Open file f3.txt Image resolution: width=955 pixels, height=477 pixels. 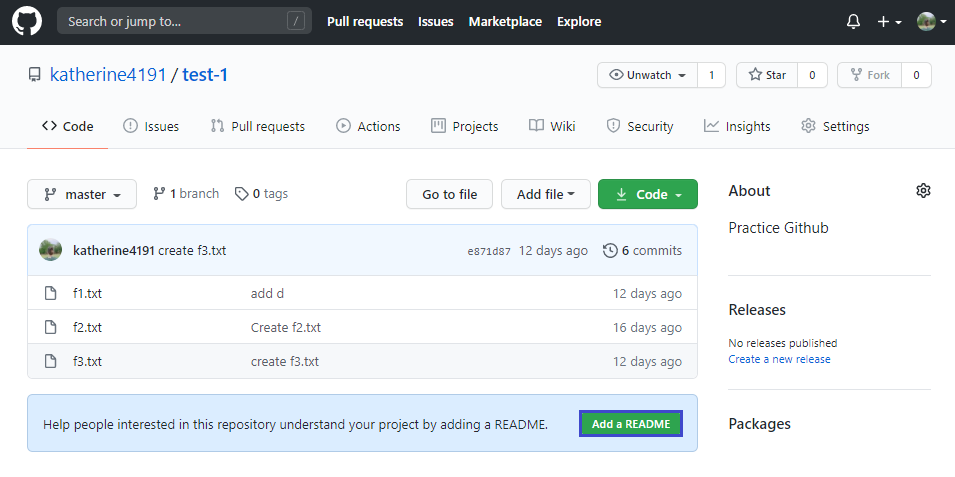pos(87,362)
